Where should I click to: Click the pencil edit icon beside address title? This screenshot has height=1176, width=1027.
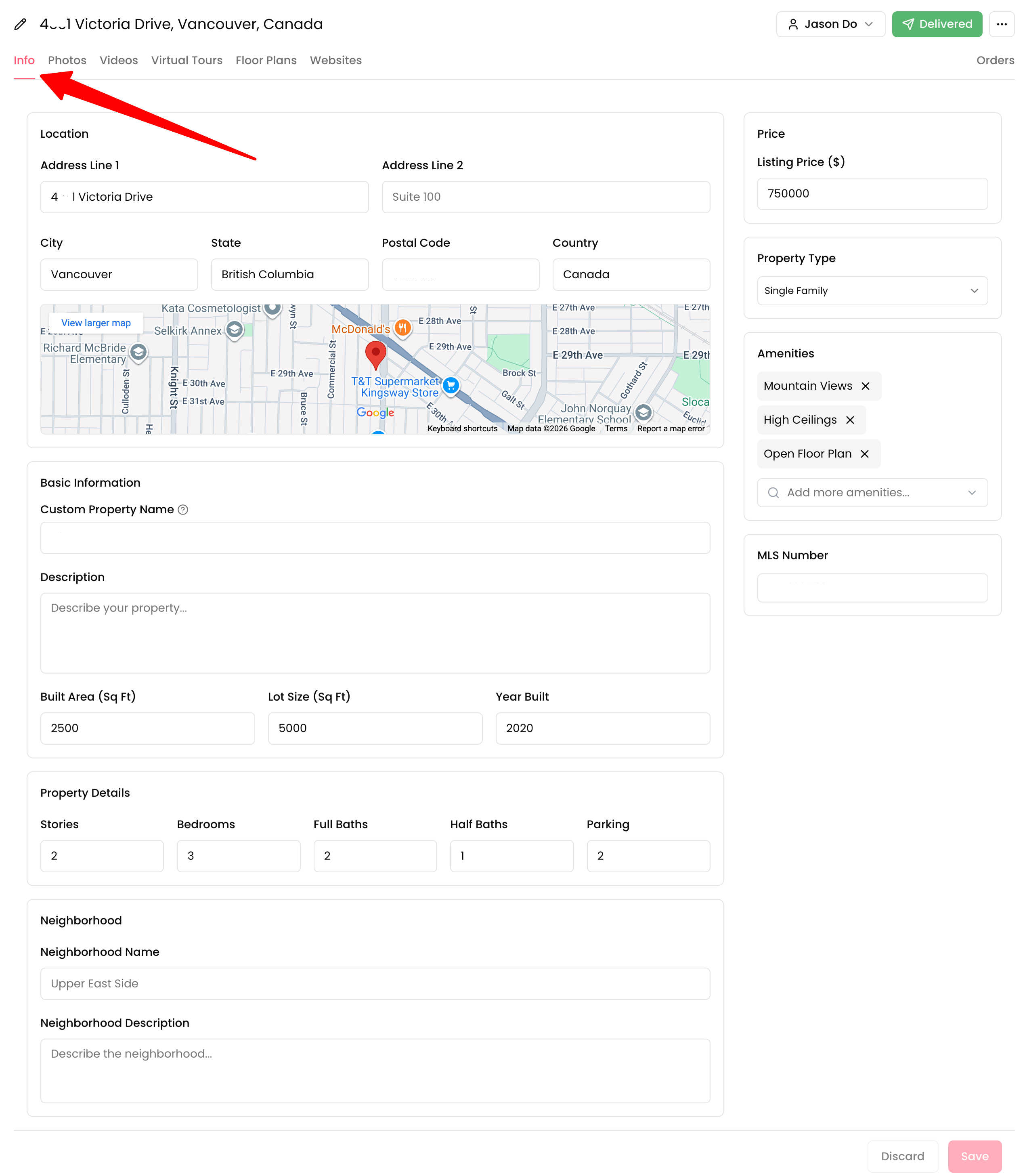coord(21,24)
